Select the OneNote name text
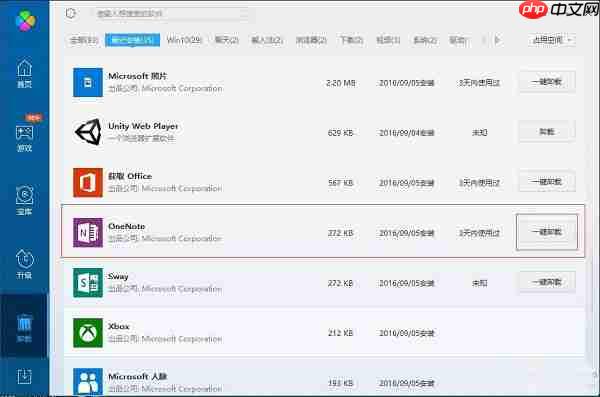600x397 pixels. pyautogui.click(x=127, y=226)
